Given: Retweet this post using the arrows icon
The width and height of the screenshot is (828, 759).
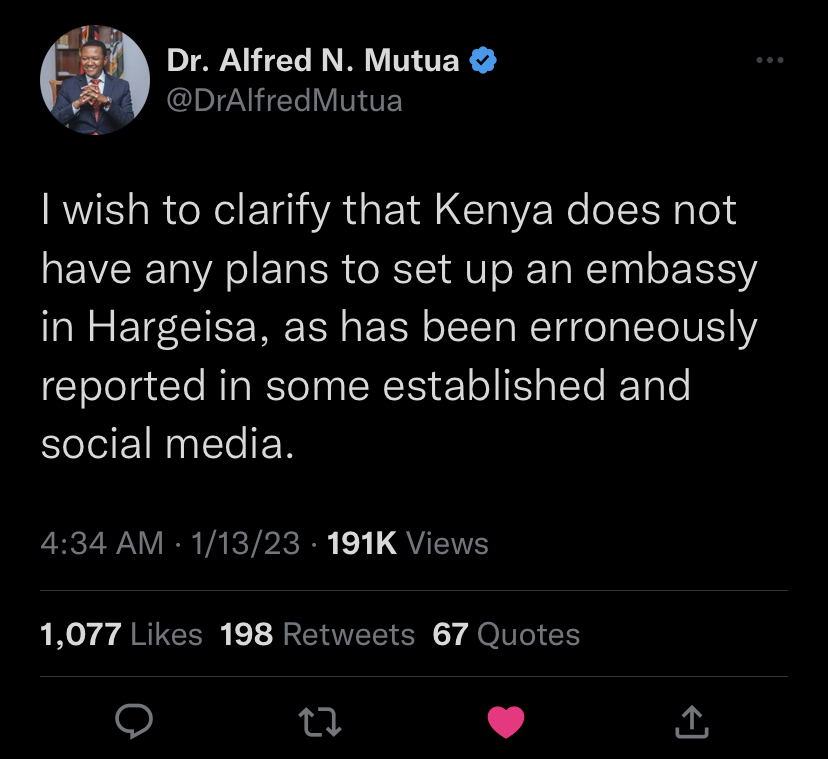Looking at the screenshot, I should coord(319,720).
